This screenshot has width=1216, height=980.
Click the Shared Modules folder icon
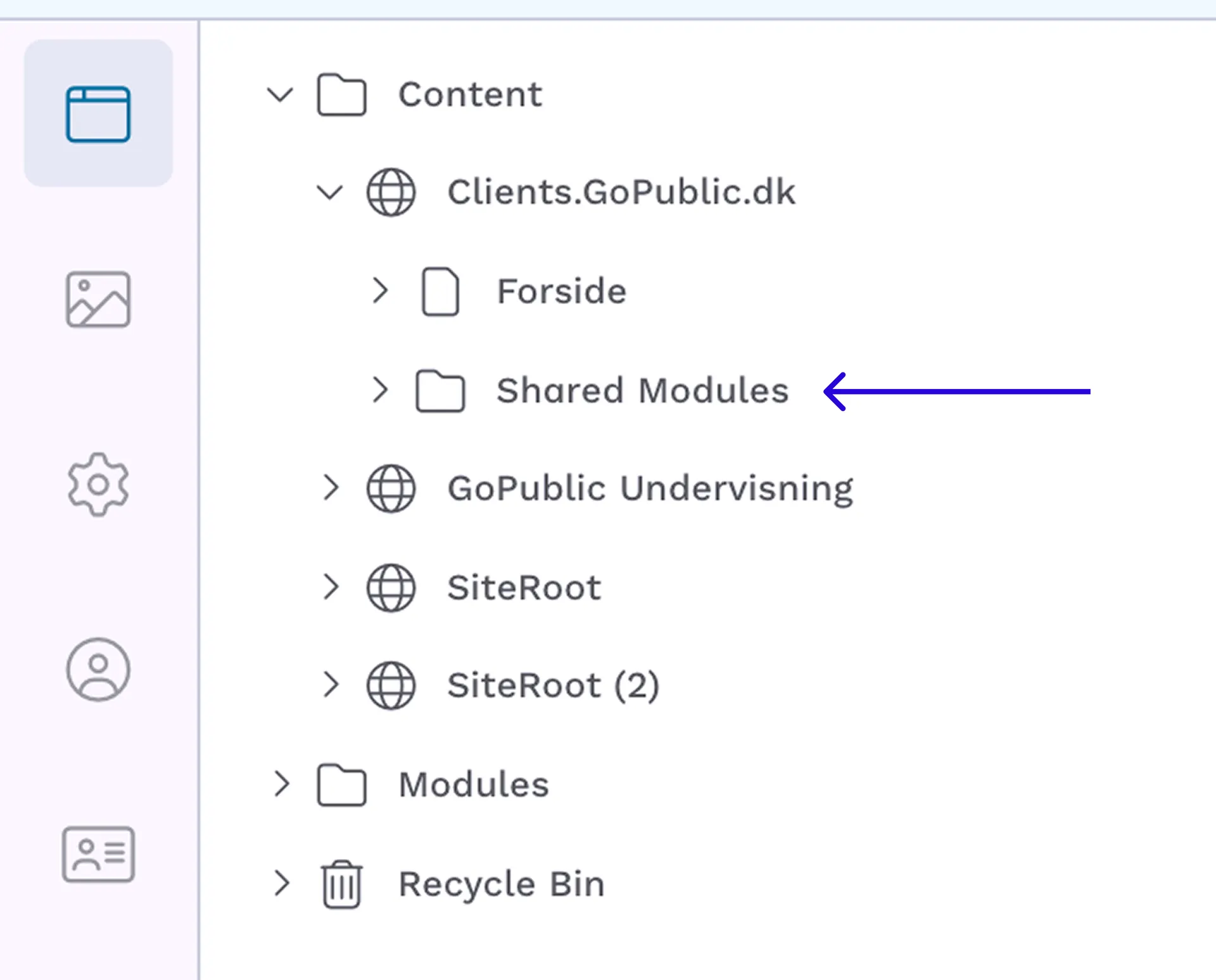(440, 391)
